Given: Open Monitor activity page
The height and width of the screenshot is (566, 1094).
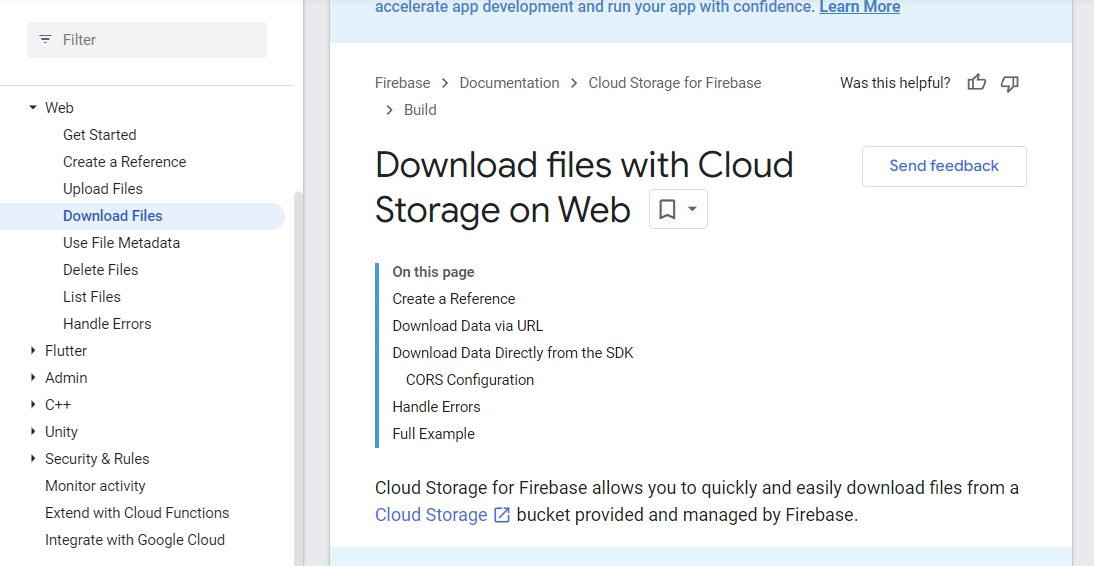Looking at the screenshot, I should pyautogui.click(x=96, y=486).
